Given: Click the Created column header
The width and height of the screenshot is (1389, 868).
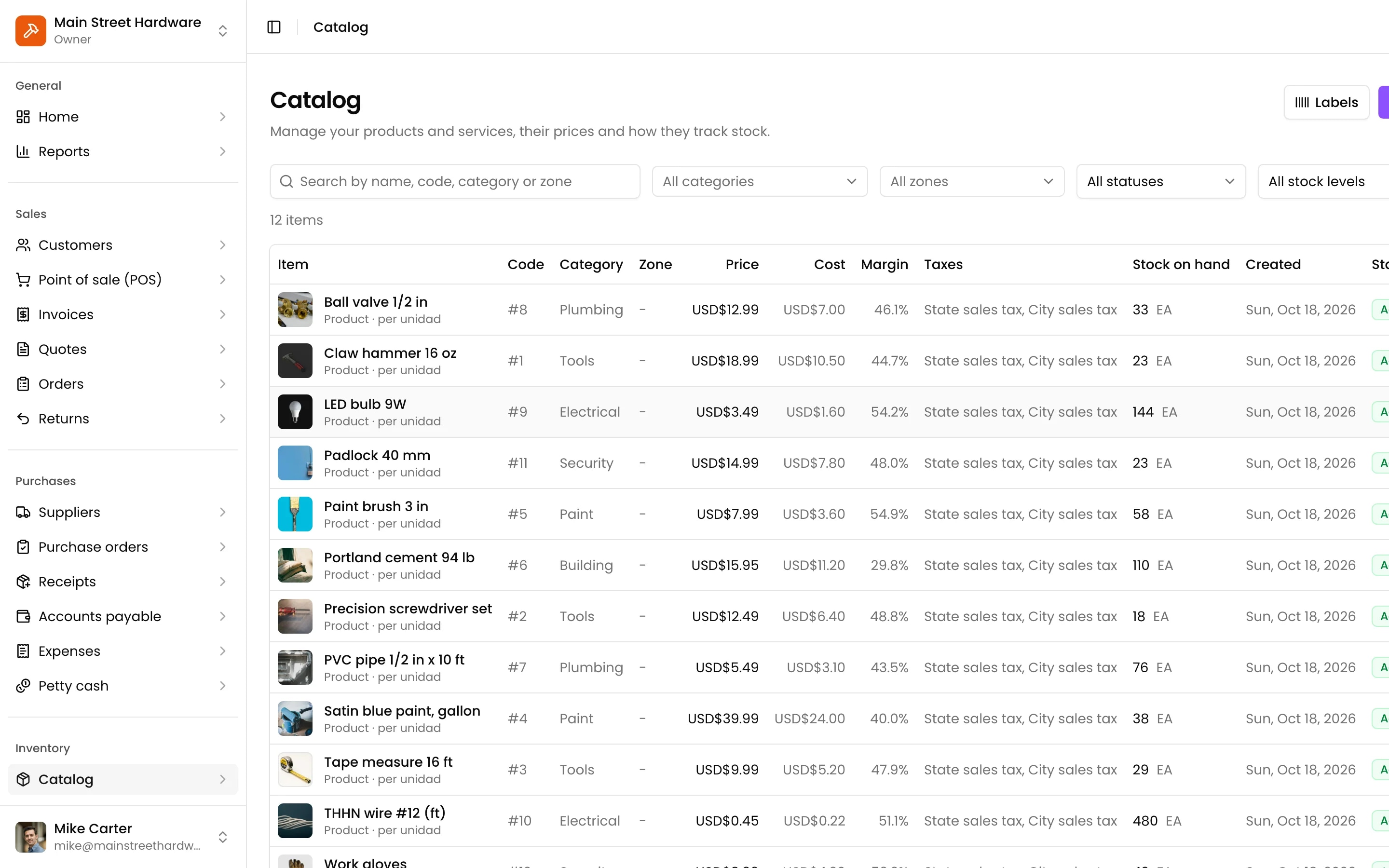Looking at the screenshot, I should click(1272, 265).
